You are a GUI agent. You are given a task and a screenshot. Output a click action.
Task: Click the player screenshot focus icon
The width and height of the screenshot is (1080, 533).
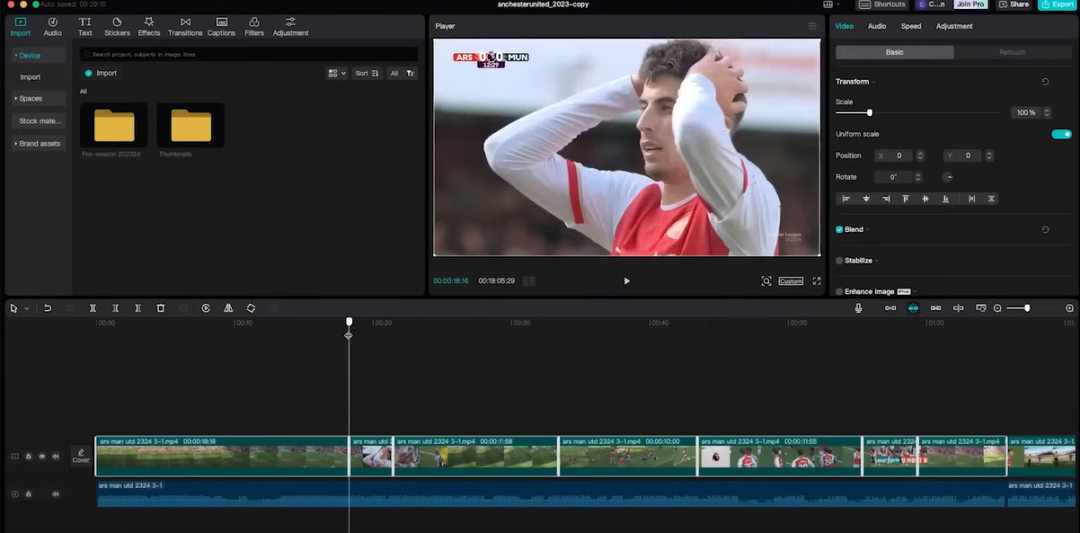tap(766, 281)
